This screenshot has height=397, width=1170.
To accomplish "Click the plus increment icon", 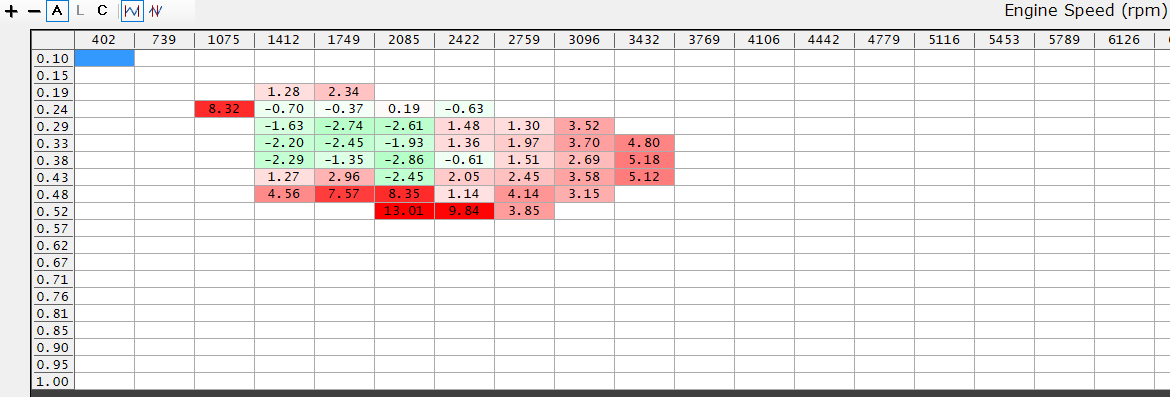I will pos(11,11).
